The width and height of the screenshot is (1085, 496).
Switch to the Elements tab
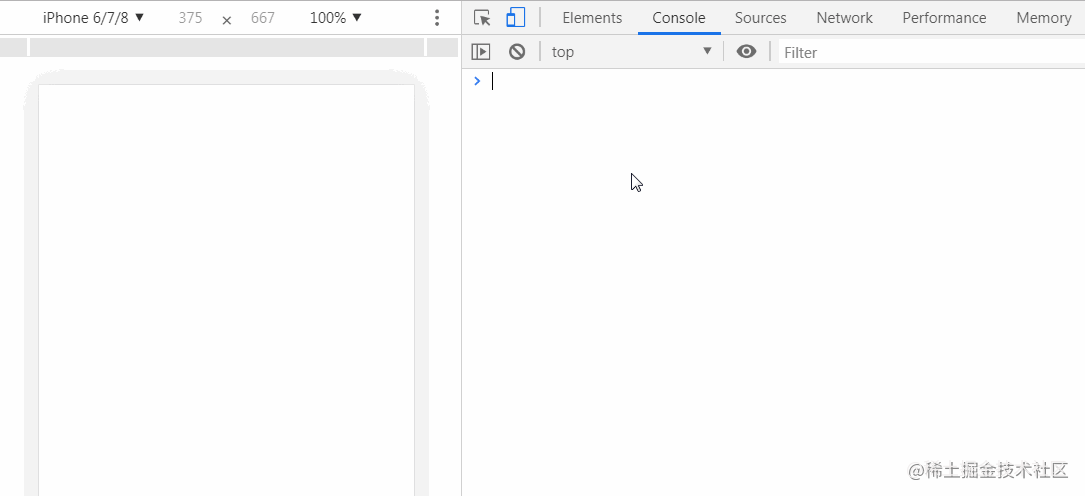[592, 18]
